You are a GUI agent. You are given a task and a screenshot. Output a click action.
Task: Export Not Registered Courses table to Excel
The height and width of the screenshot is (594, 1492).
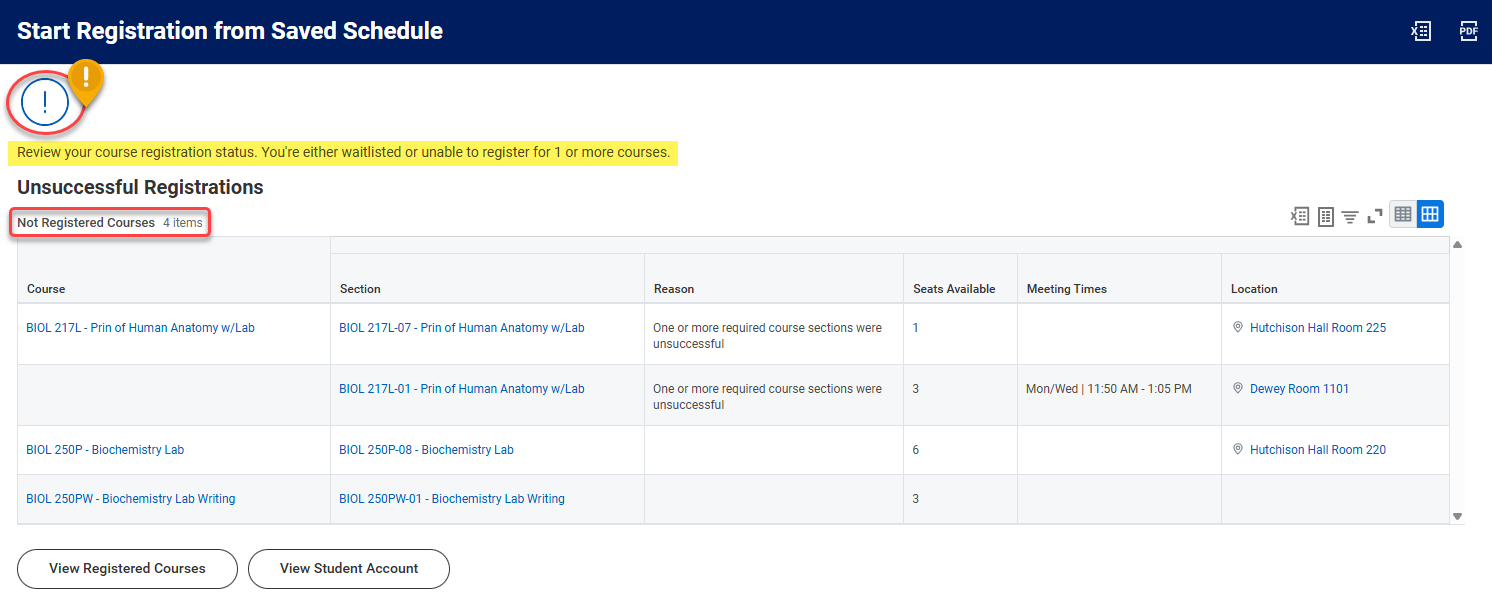(x=1298, y=214)
